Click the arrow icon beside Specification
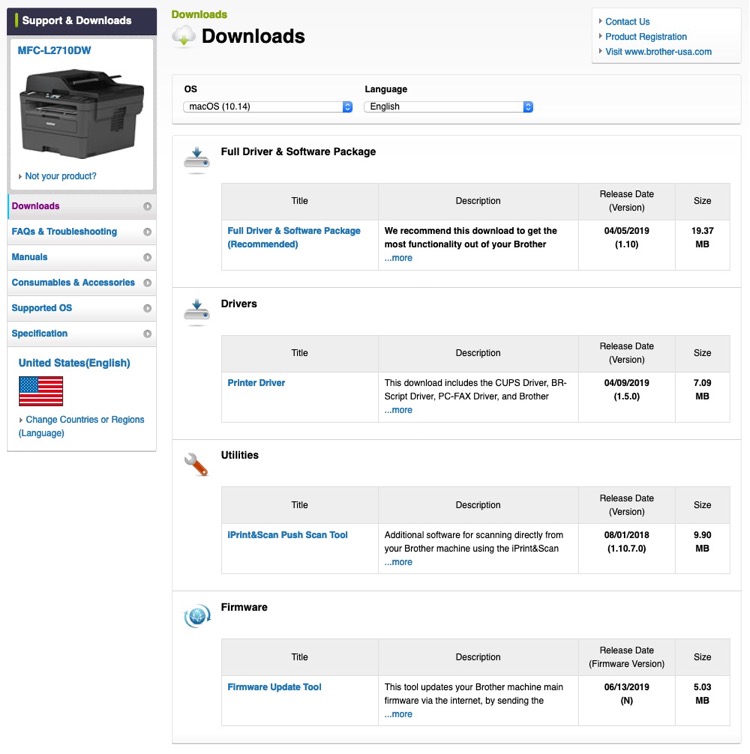Image resolution: width=750 pixels, height=754 pixels. click(148, 334)
